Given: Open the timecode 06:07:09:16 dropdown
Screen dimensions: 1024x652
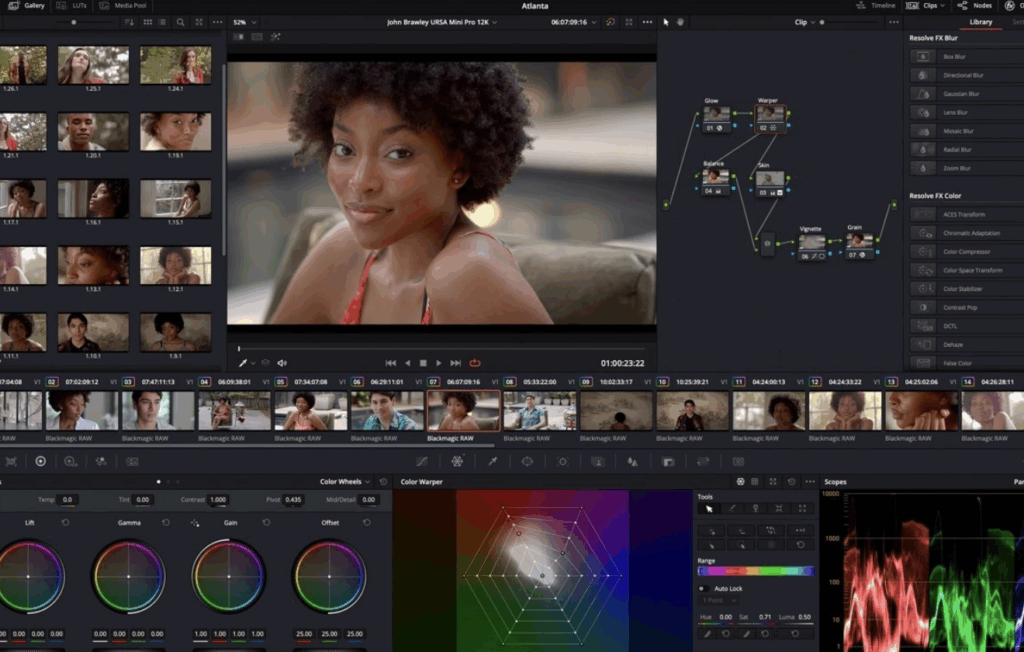Looking at the screenshot, I should (x=573, y=22).
